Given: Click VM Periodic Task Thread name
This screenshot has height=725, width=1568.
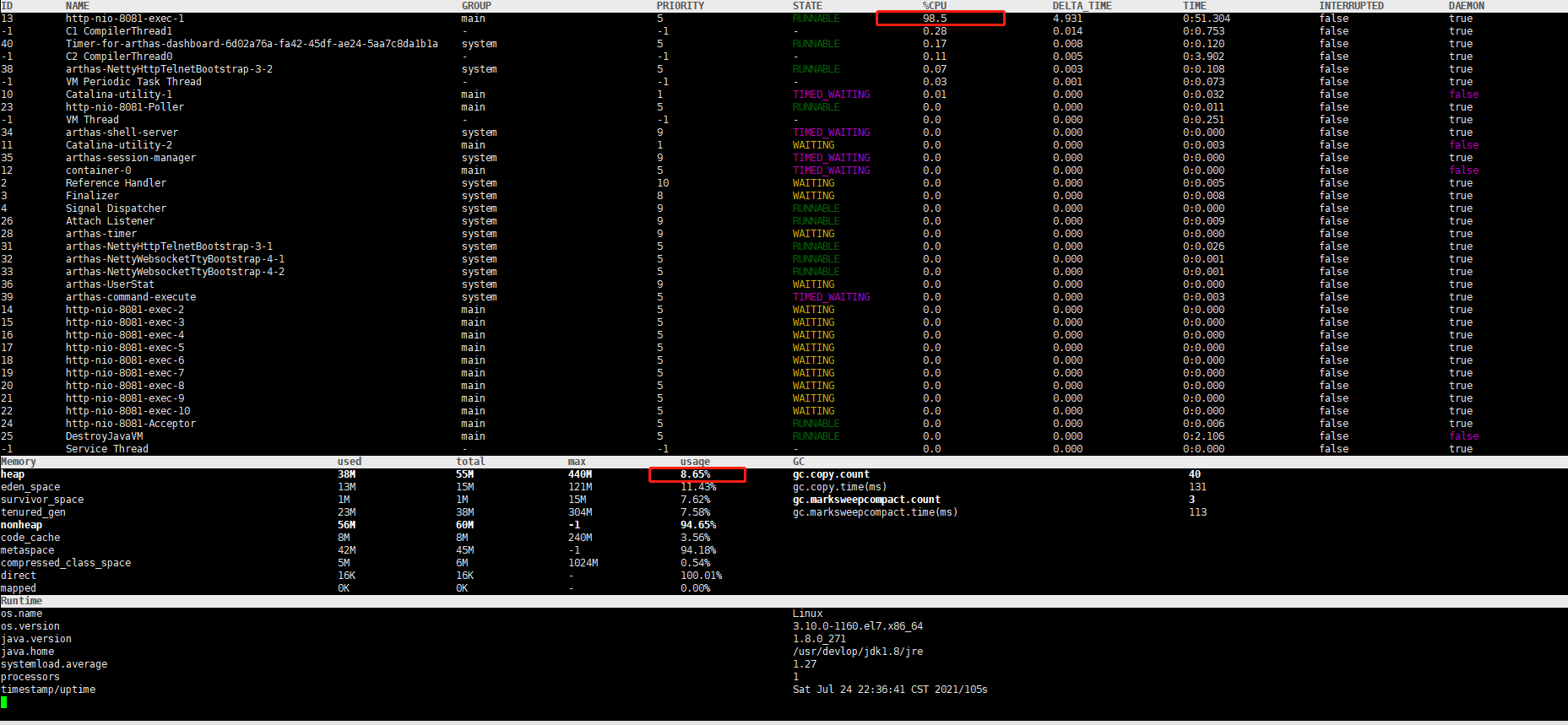Looking at the screenshot, I should pyautogui.click(x=133, y=82).
